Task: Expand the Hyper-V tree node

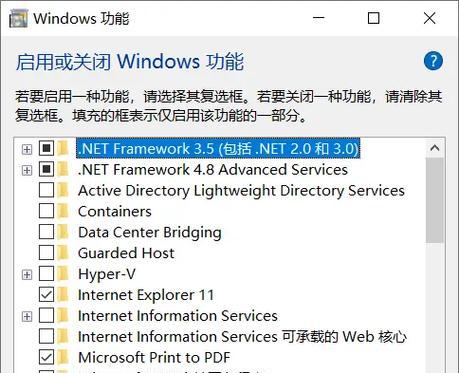Action: pyautogui.click(x=27, y=275)
